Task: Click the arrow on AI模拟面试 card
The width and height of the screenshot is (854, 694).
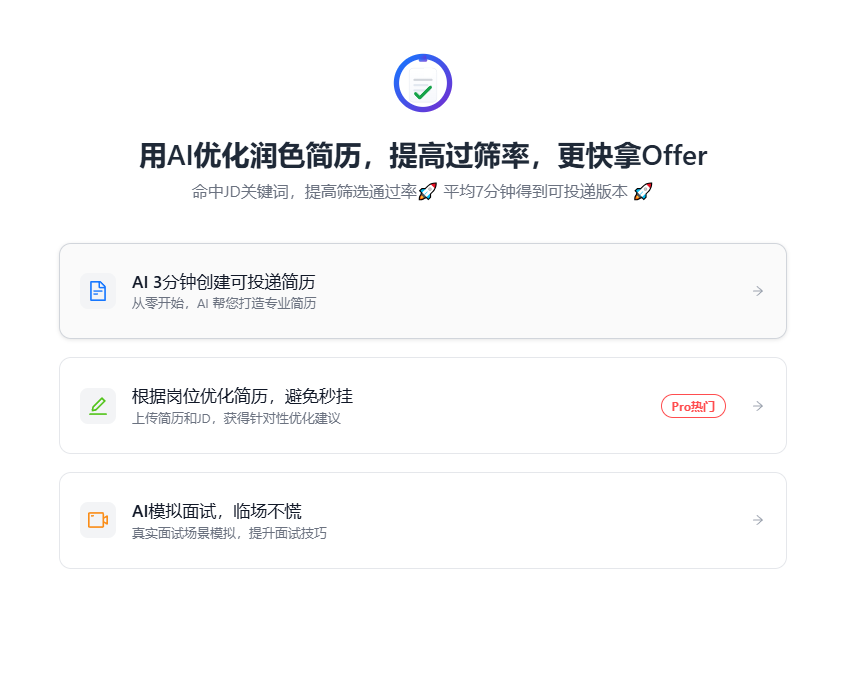Action: pos(758,520)
